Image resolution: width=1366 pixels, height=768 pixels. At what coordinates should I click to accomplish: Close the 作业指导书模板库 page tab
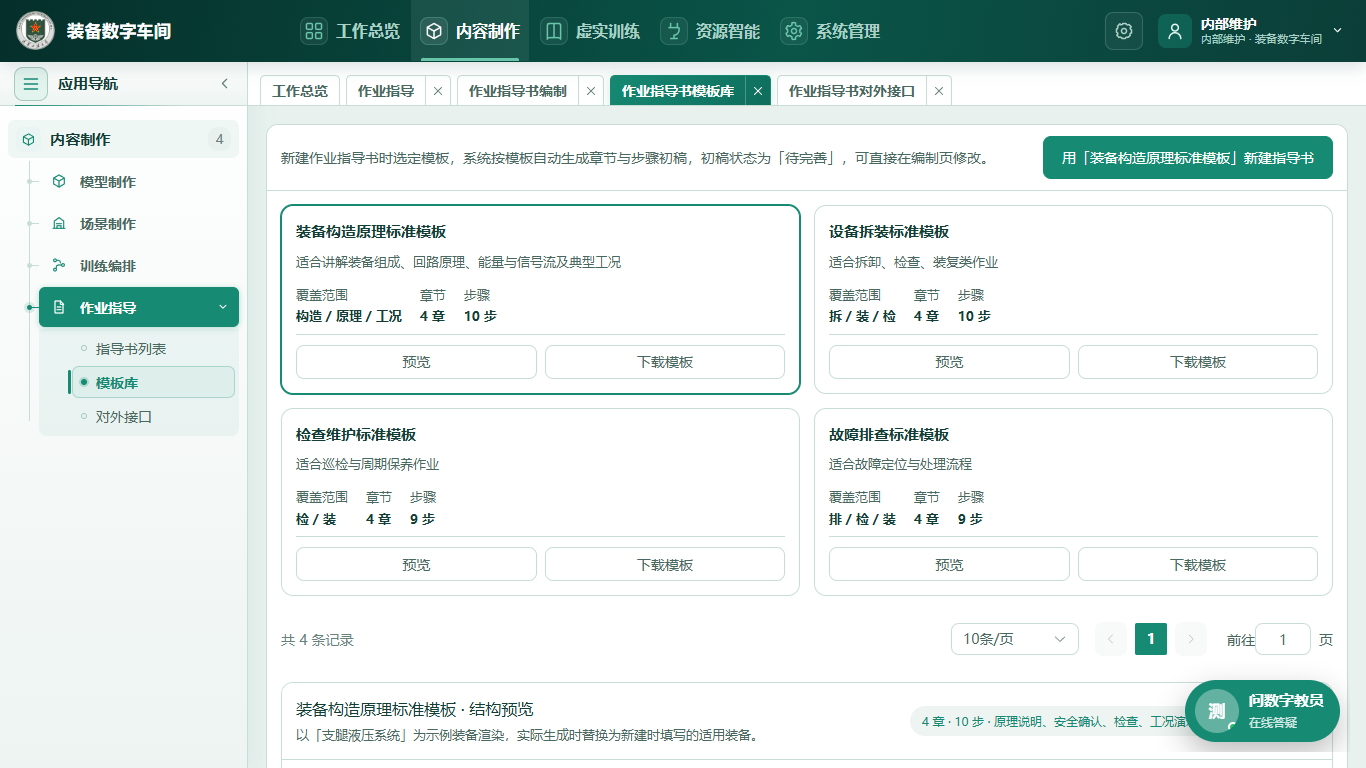[x=758, y=91]
